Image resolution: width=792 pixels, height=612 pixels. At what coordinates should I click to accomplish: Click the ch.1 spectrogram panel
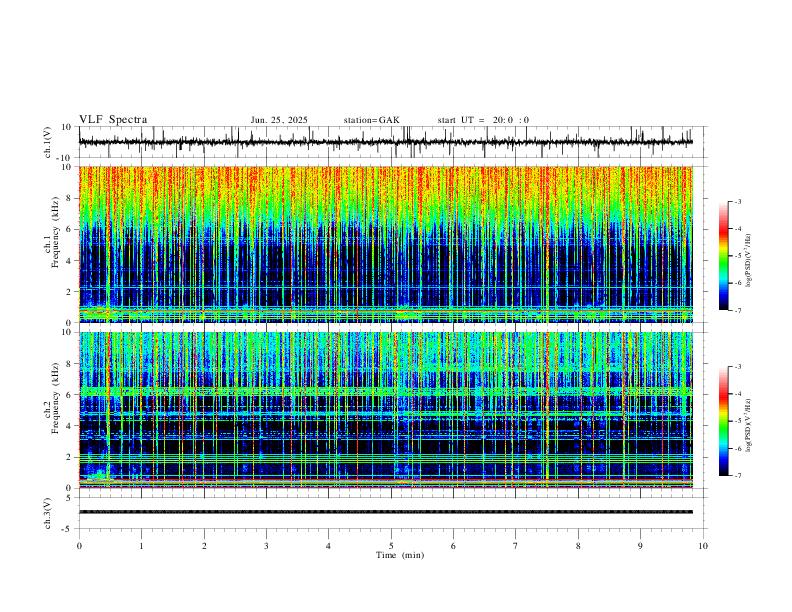386,244
